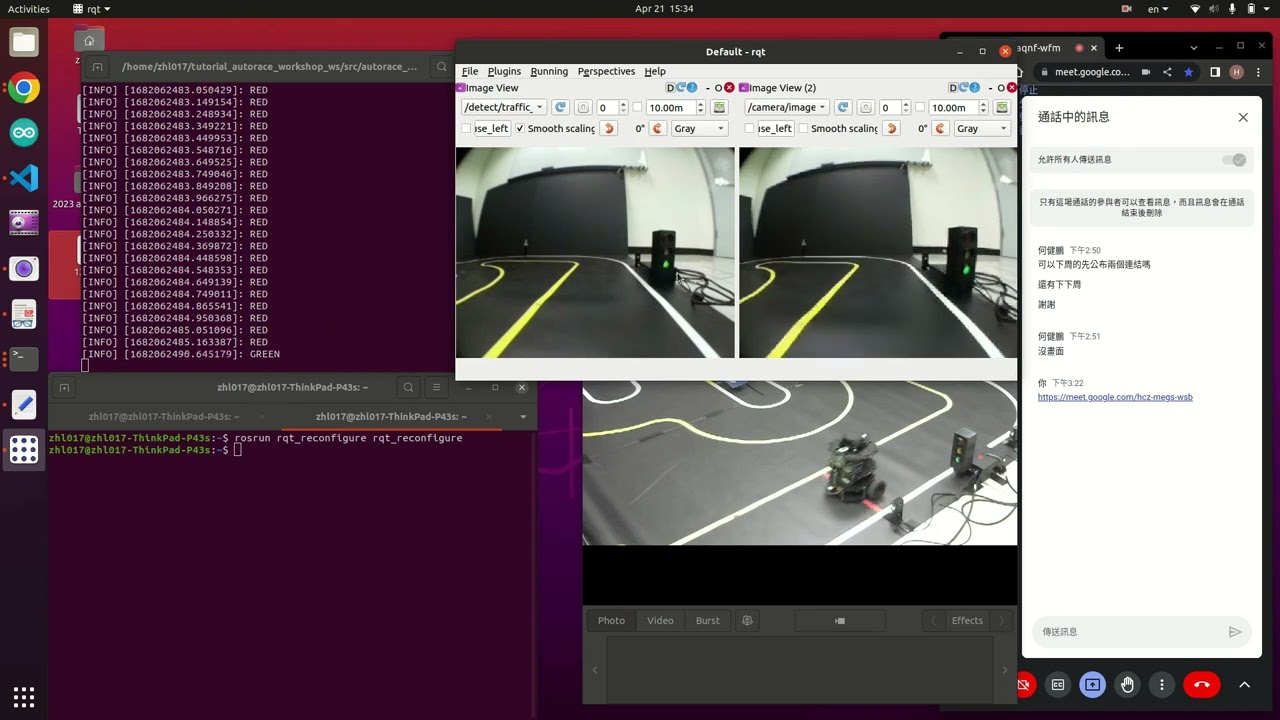This screenshot has height=720, width=1280.
Task: Open hamburger menu in lower terminal
Action: point(436,387)
